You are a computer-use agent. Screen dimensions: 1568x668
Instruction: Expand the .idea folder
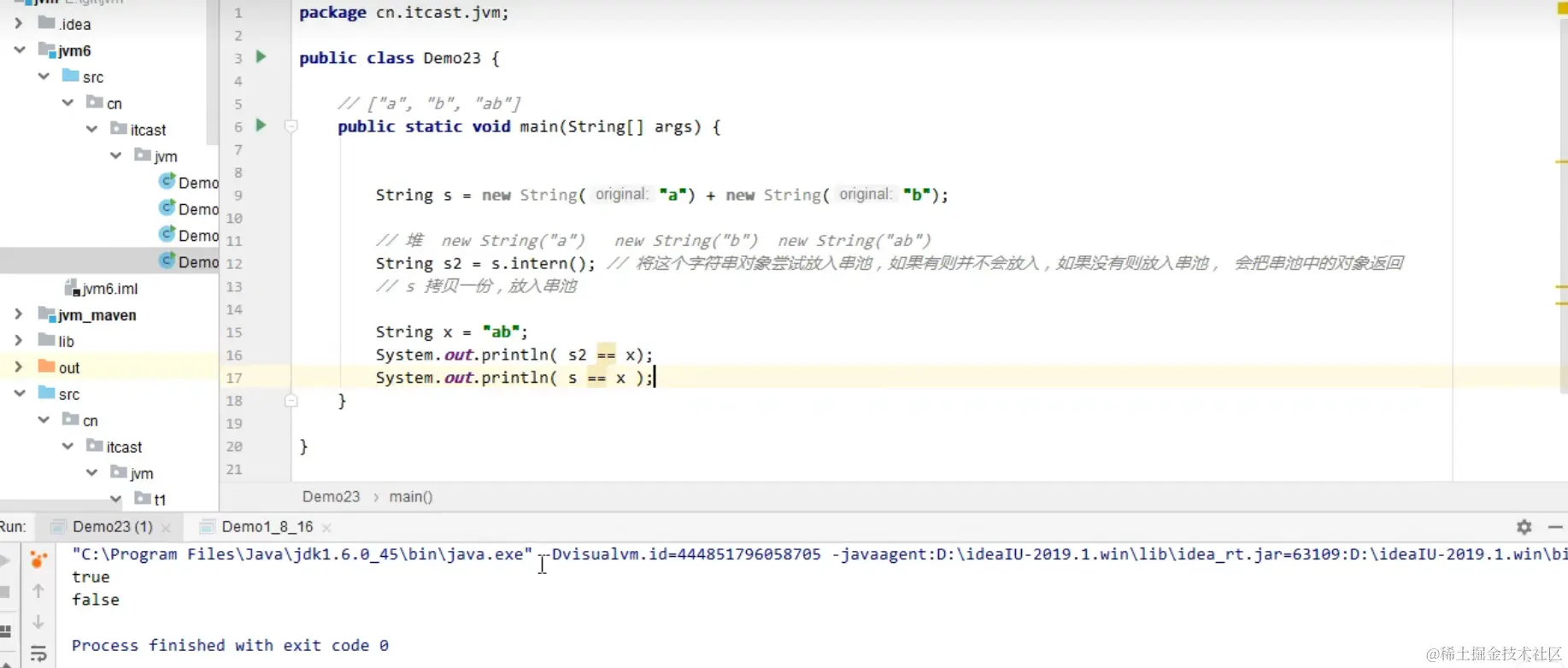(19, 24)
